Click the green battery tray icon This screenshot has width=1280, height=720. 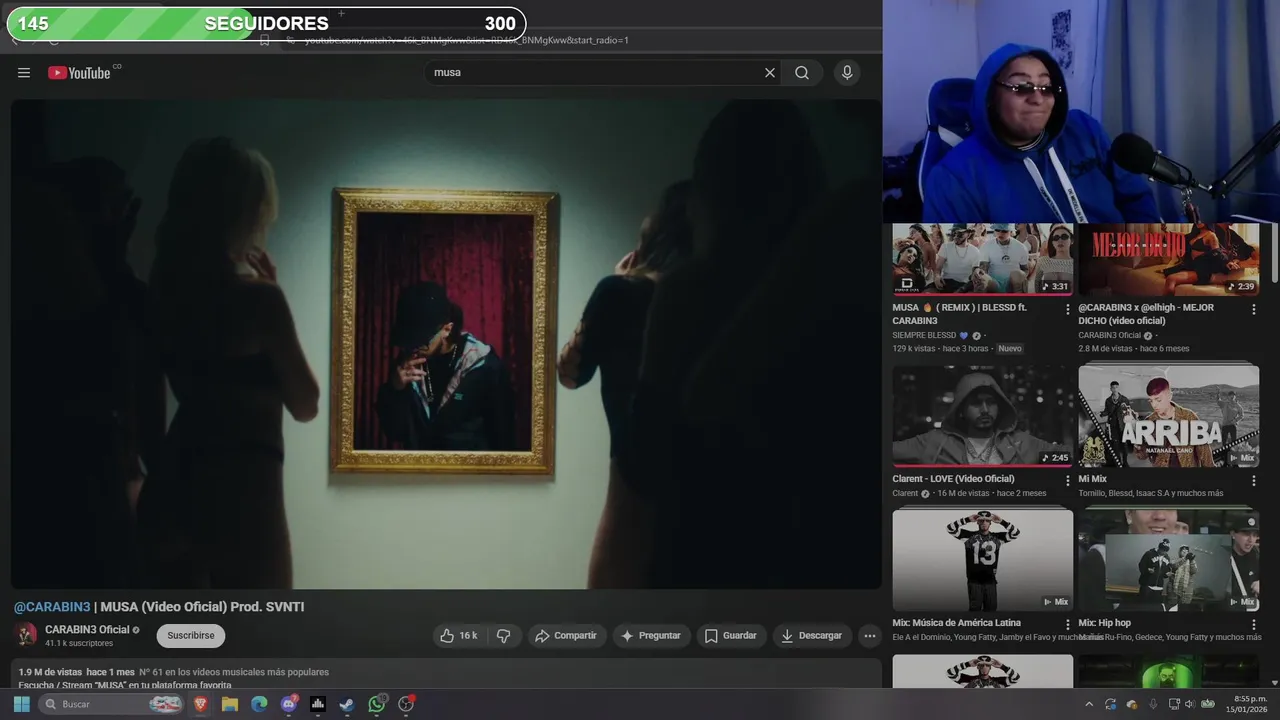[x=1208, y=704]
